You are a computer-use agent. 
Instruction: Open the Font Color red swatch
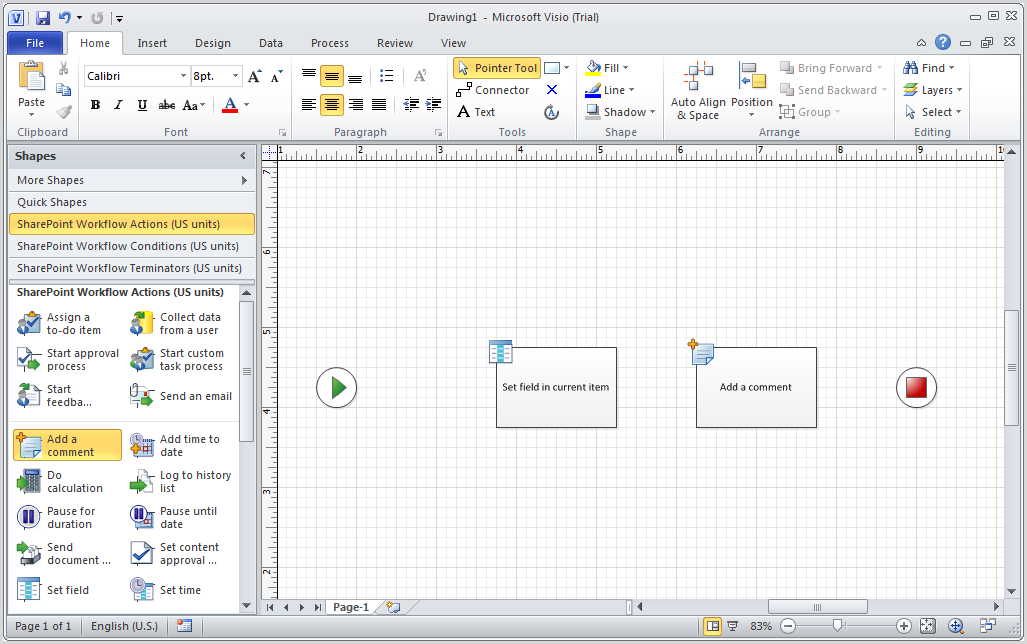tap(230, 105)
